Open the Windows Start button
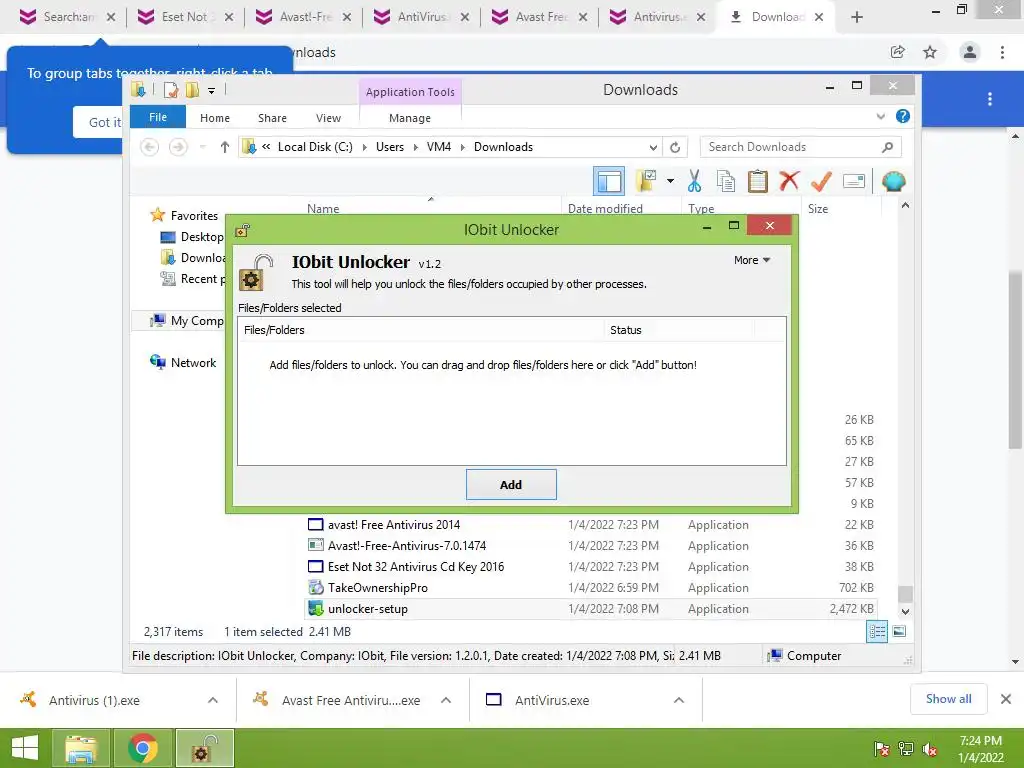Viewport: 1024px width, 768px height. (x=25, y=748)
